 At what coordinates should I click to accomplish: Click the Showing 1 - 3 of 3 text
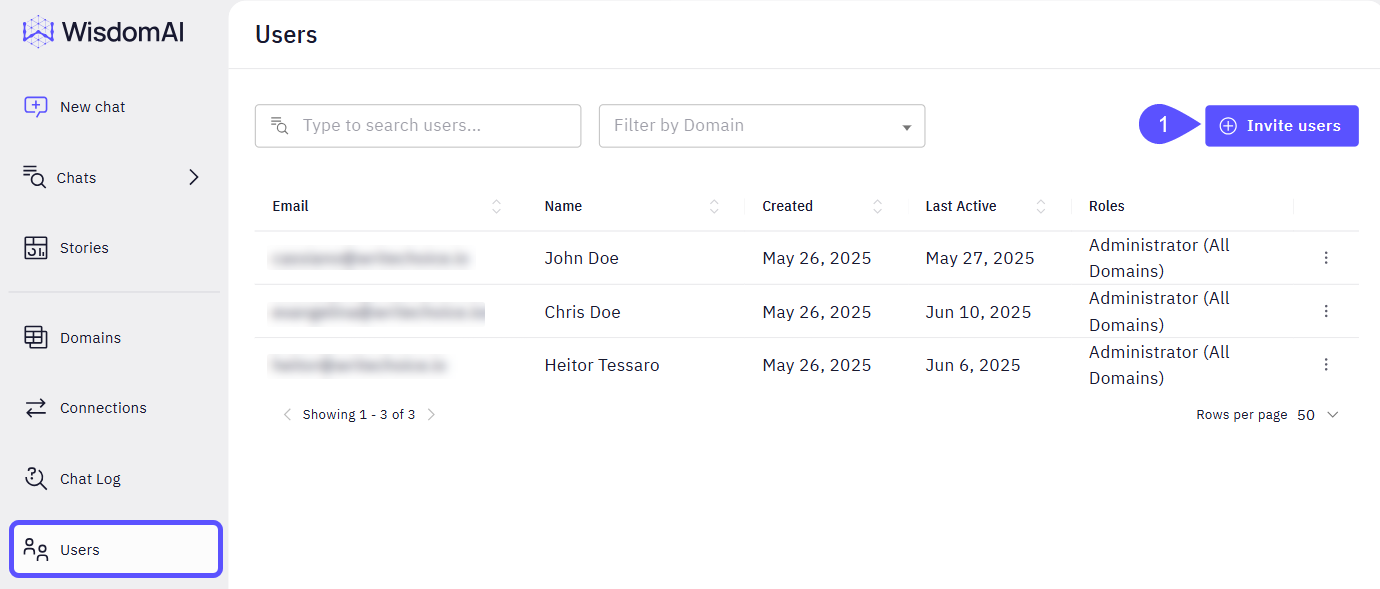(359, 414)
